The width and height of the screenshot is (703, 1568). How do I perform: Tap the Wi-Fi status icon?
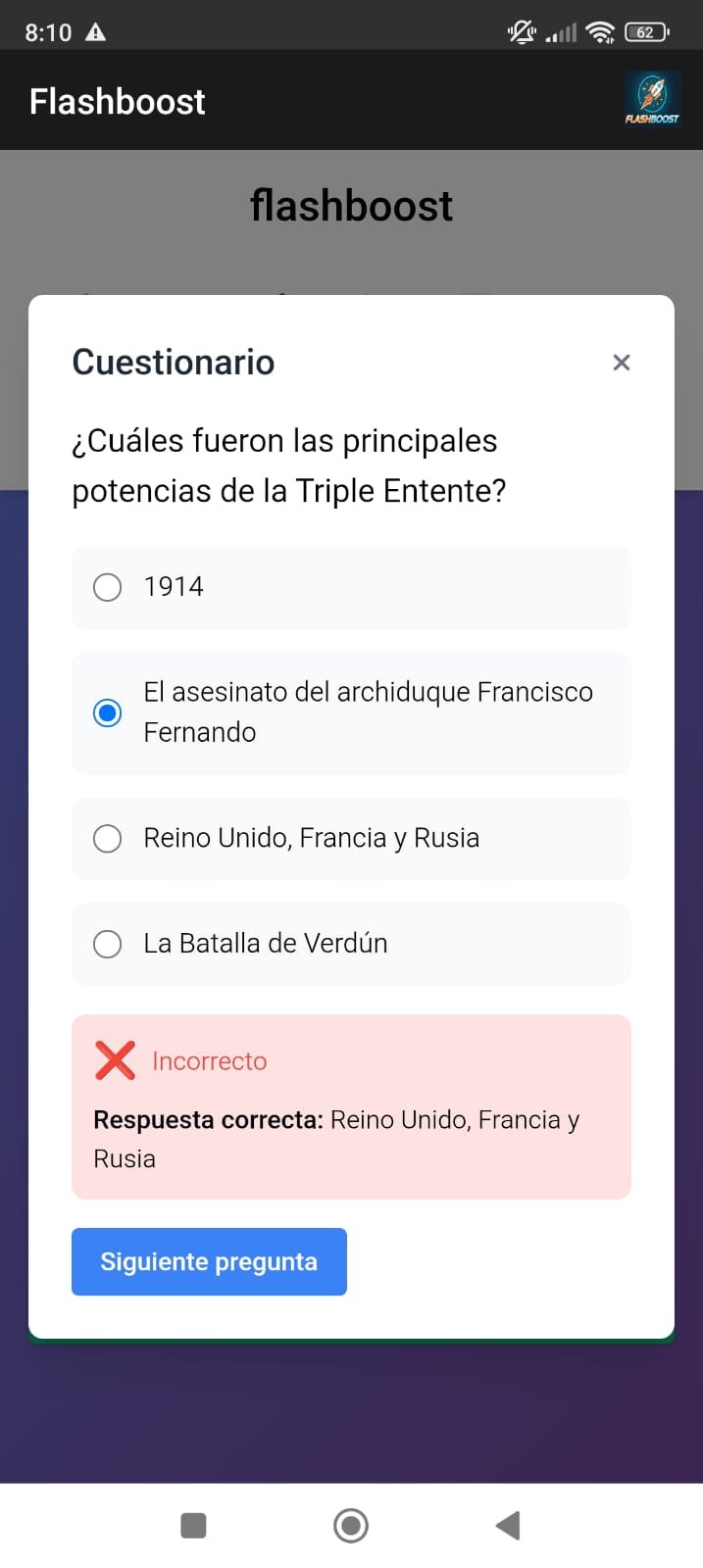click(599, 32)
